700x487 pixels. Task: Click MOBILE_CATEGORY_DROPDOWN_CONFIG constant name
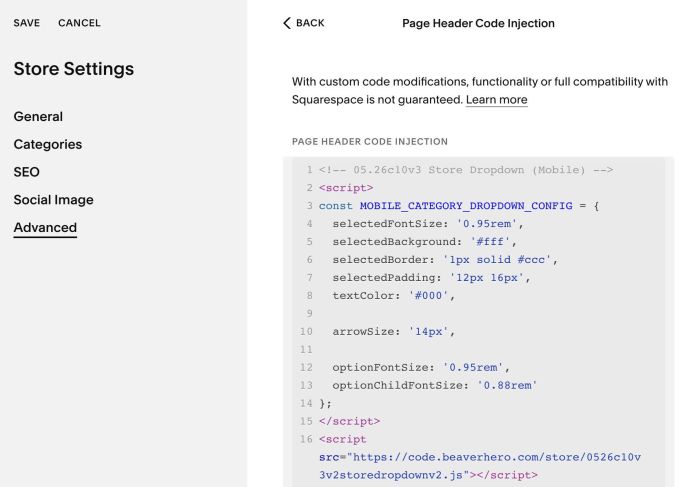tap(466, 206)
